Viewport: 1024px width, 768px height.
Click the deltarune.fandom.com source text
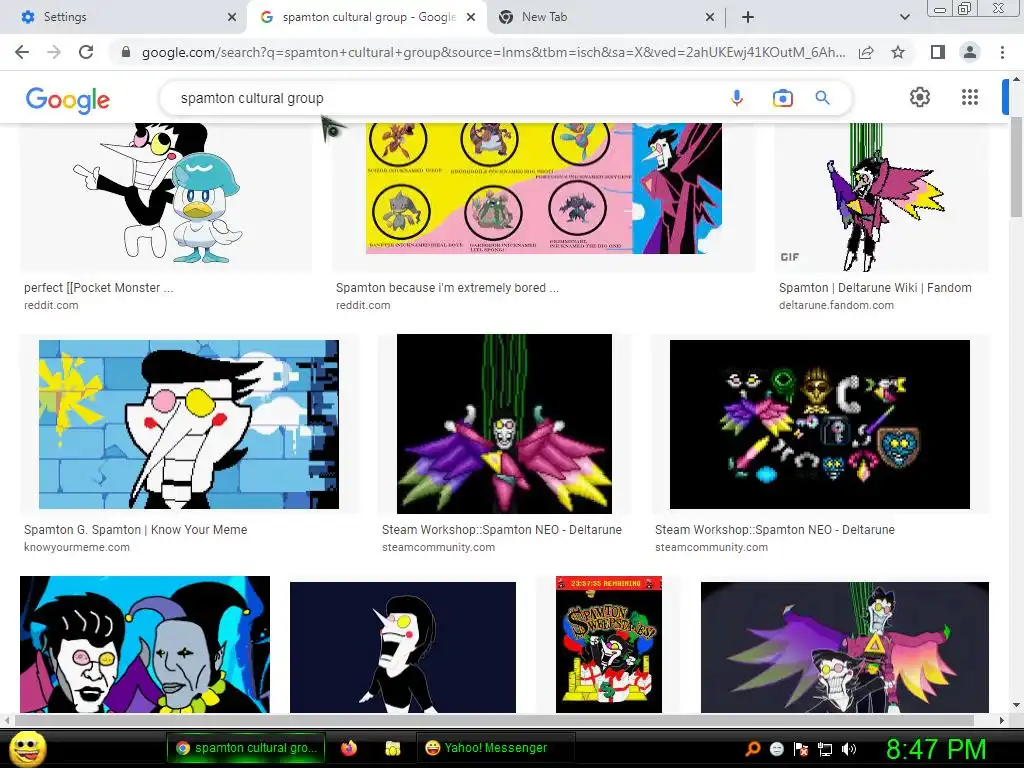coord(836,305)
